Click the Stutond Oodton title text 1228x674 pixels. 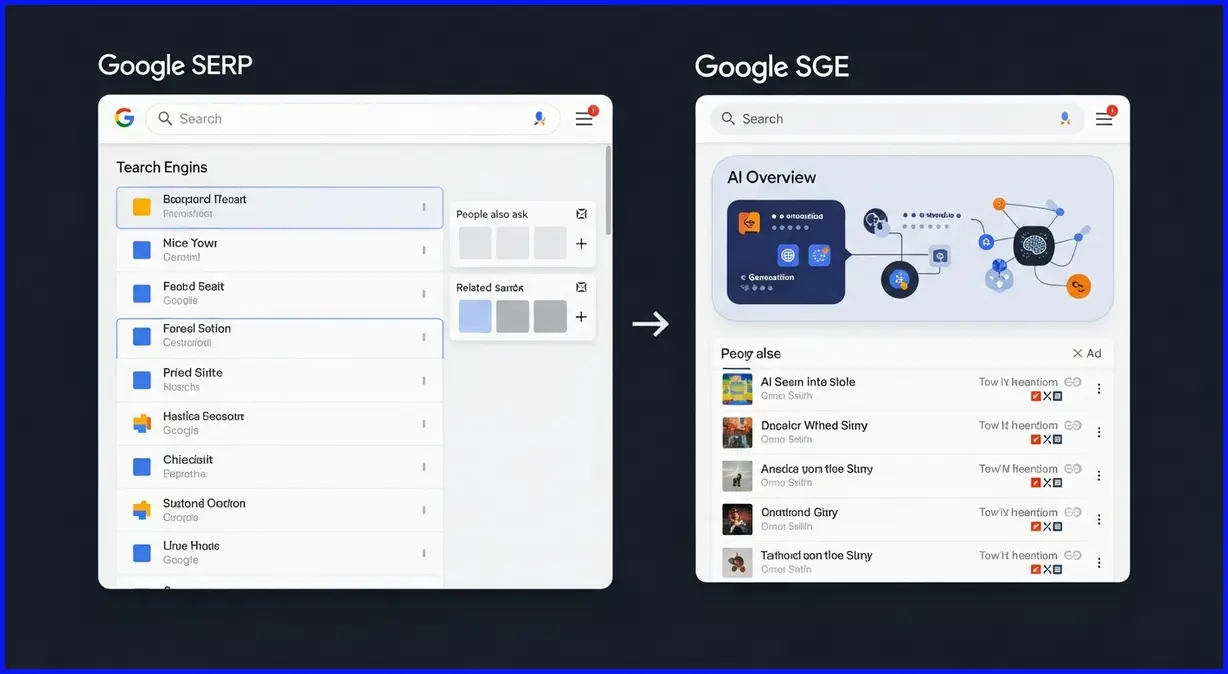click(x=204, y=503)
